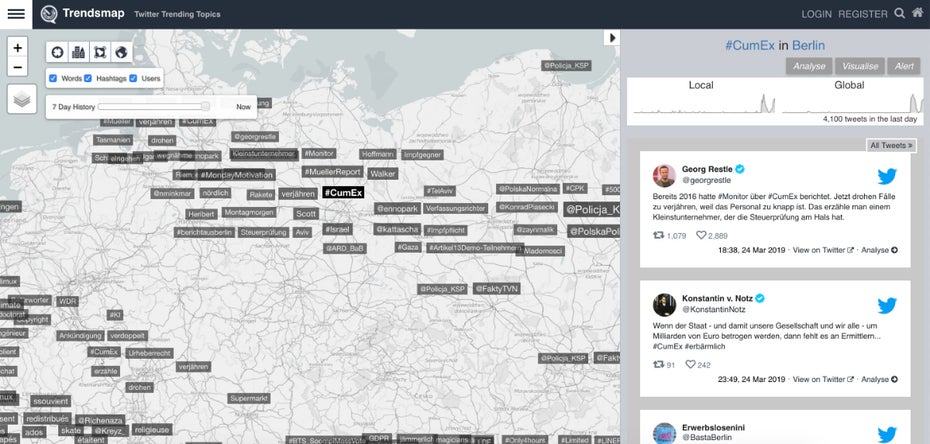Screen dimensions: 930x444
Task: Click the @PolskaNormalna map tag
Action: pos(528,189)
